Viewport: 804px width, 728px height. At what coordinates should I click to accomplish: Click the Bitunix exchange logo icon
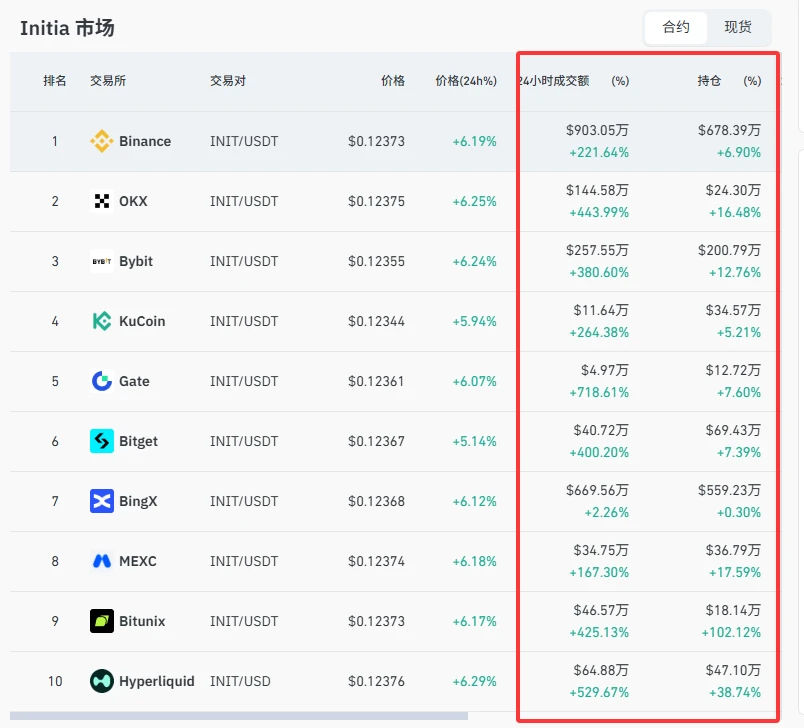102,621
